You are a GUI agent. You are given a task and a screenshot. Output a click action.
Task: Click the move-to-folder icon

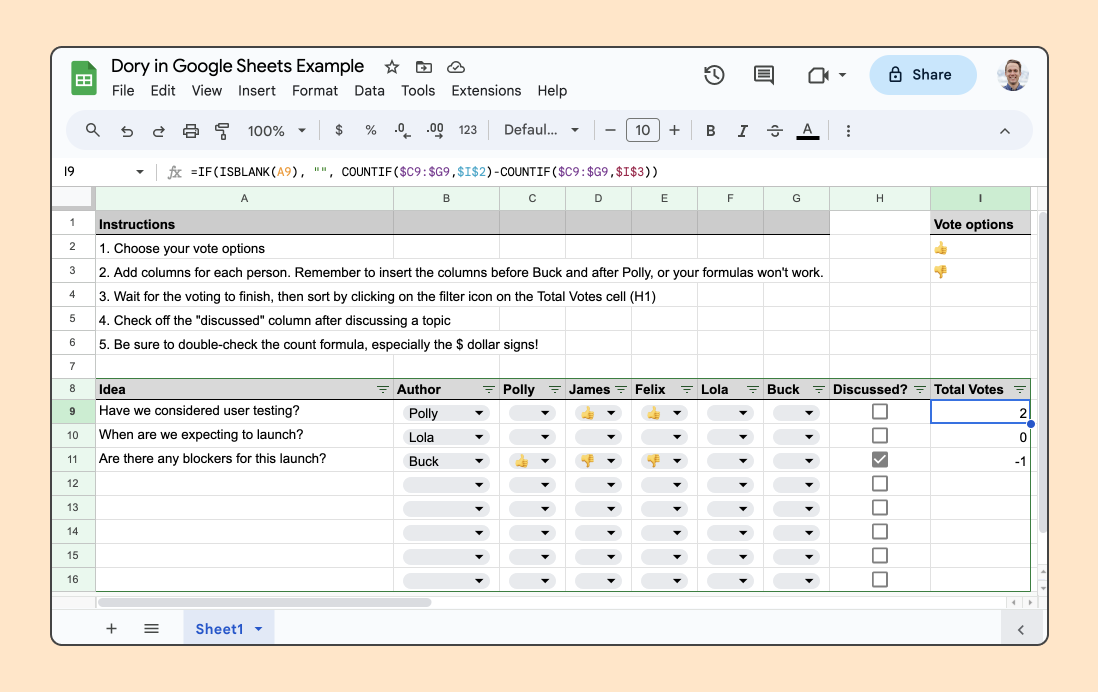424,67
